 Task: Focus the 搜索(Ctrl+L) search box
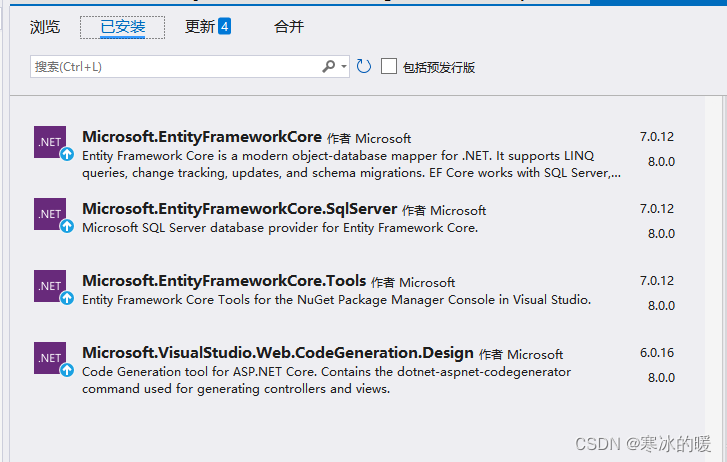190,66
